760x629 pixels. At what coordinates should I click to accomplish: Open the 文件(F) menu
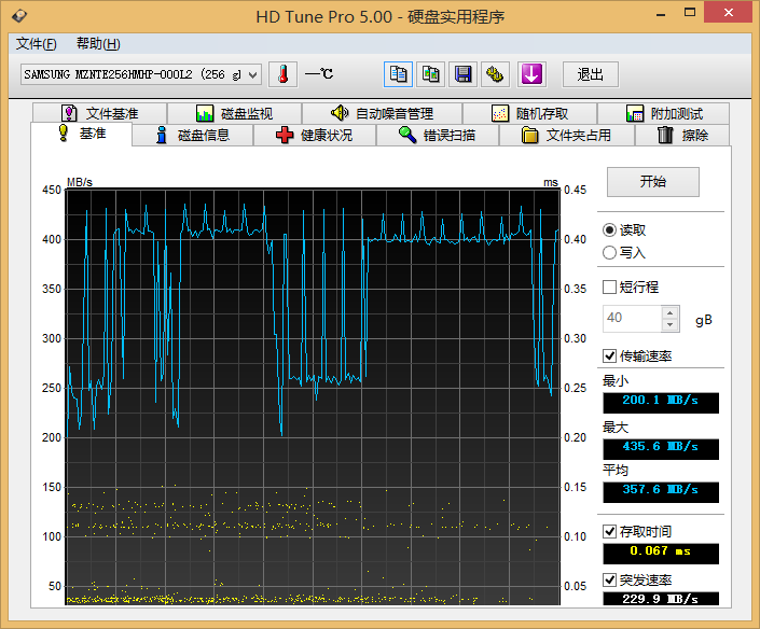coord(37,44)
